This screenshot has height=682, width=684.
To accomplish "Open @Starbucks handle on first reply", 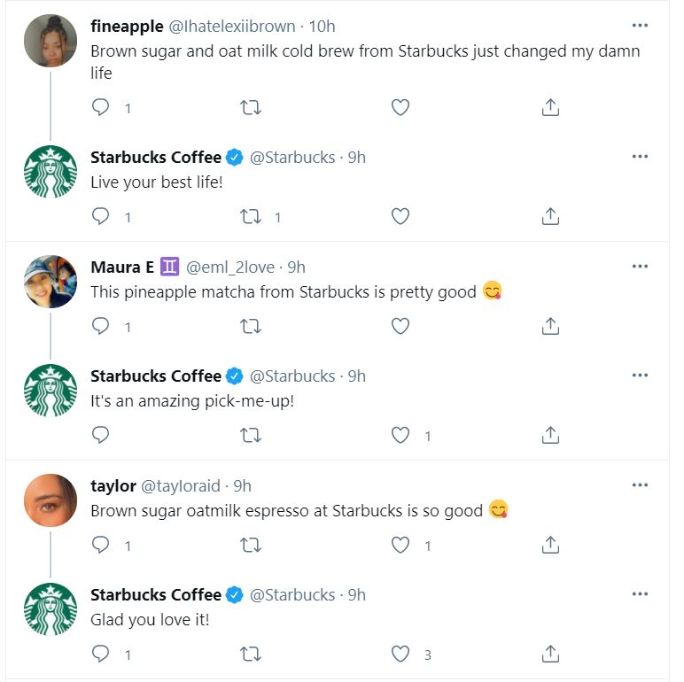I will point(292,157).
